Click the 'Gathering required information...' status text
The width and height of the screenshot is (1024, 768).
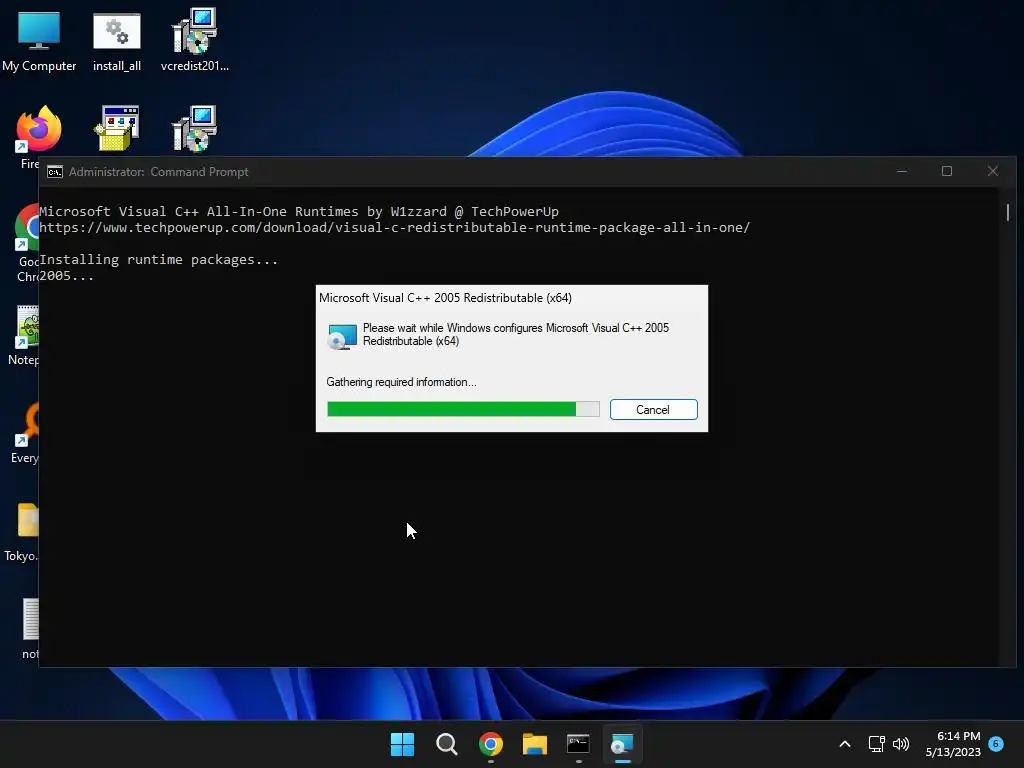pyautogui.click(x=402, y=382)
